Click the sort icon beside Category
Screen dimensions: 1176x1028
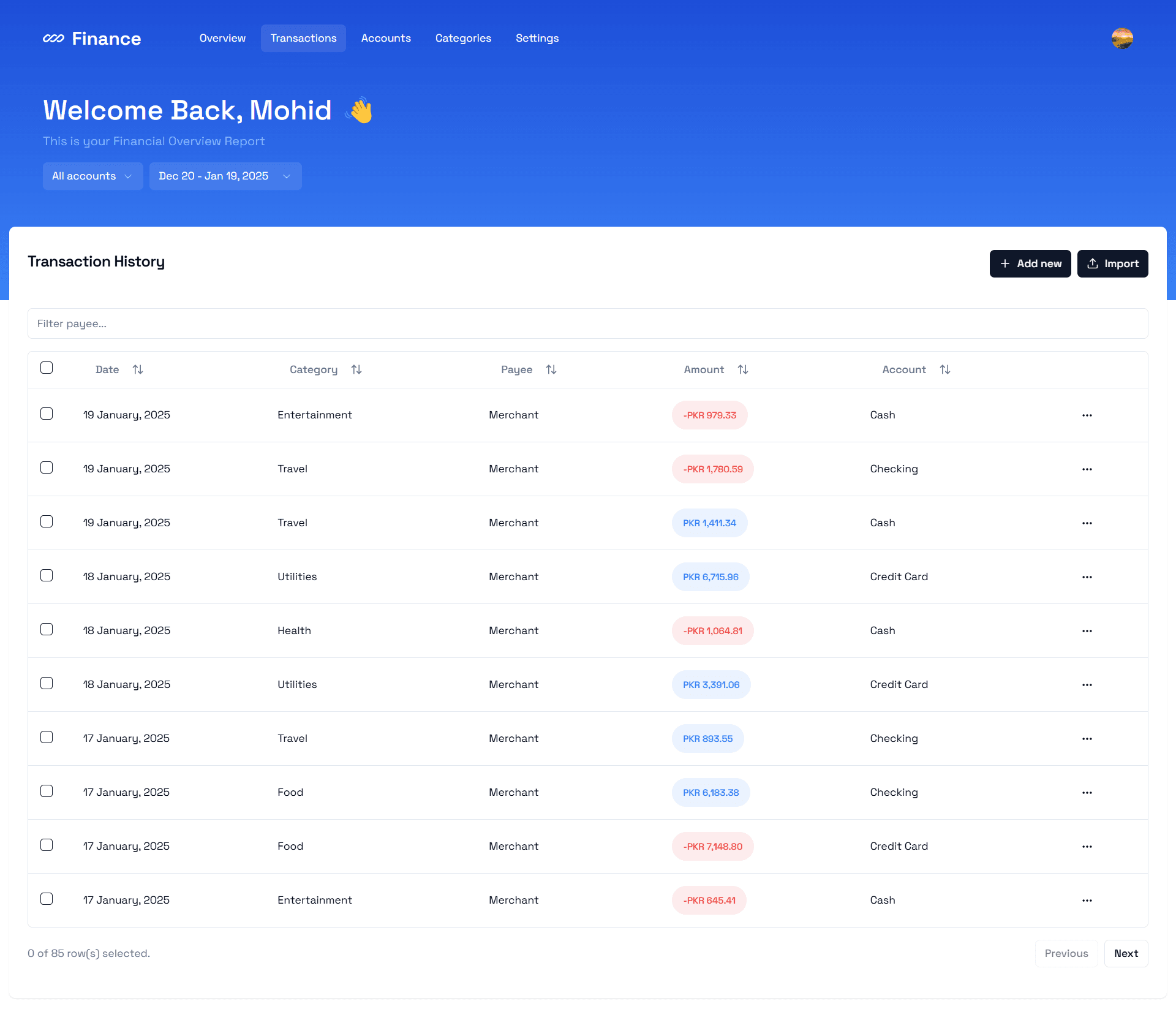click(356, 369)
